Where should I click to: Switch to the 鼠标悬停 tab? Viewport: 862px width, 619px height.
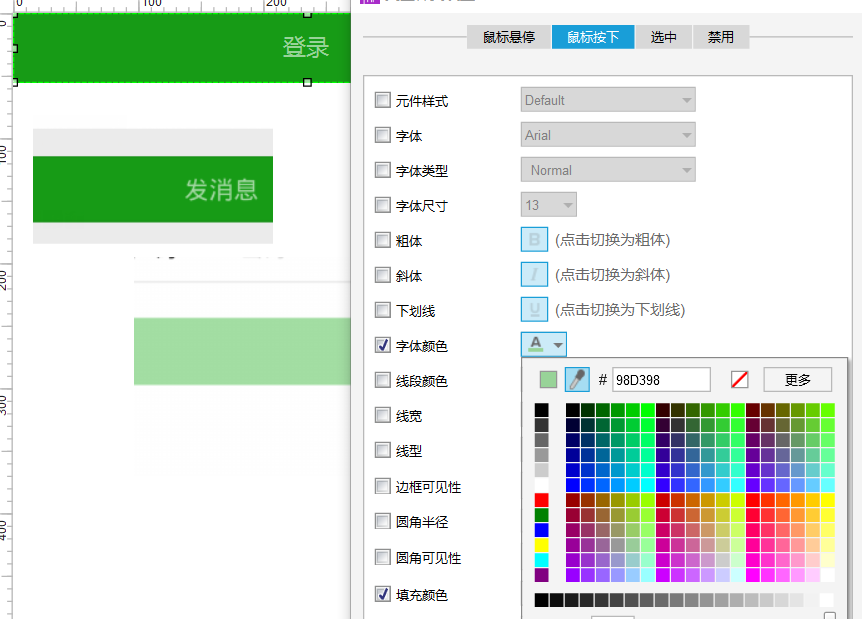click(x=509, y=37)
